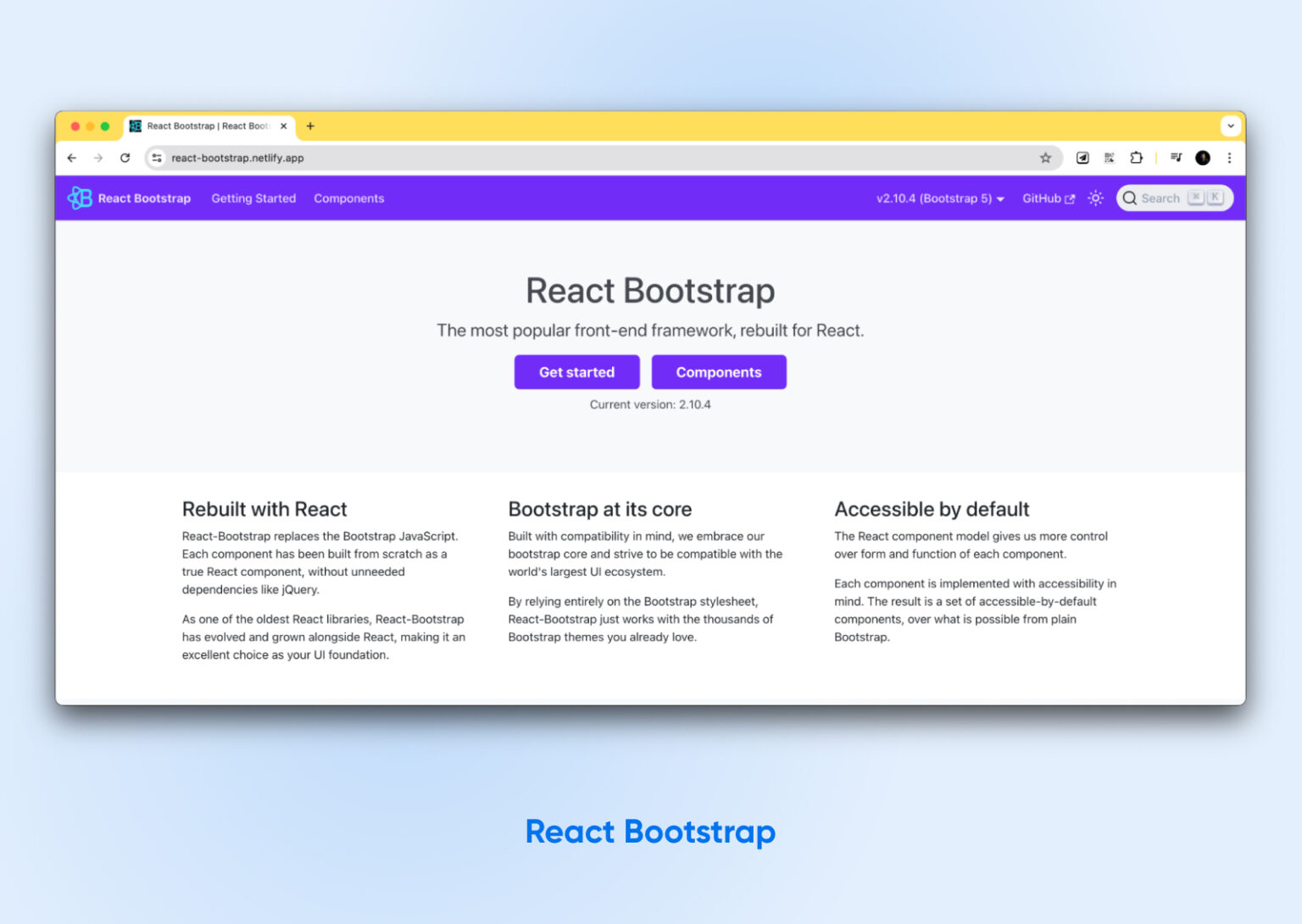The height and width of the screenshot is (924, 1302).
Task: Click the bookmark star in address bar
Action: tap(1046, 158)
